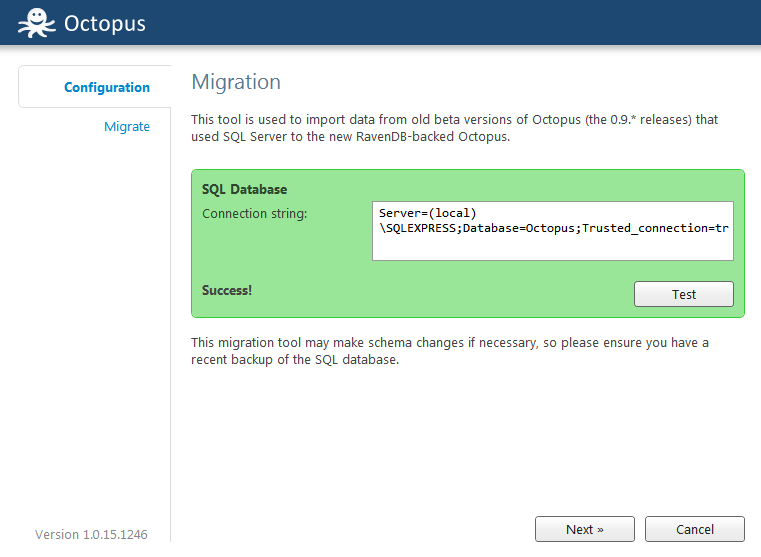Click the description about RavenDB-backed Octopus
Viewport: 761px width, 557px height.
pos(454,128)
